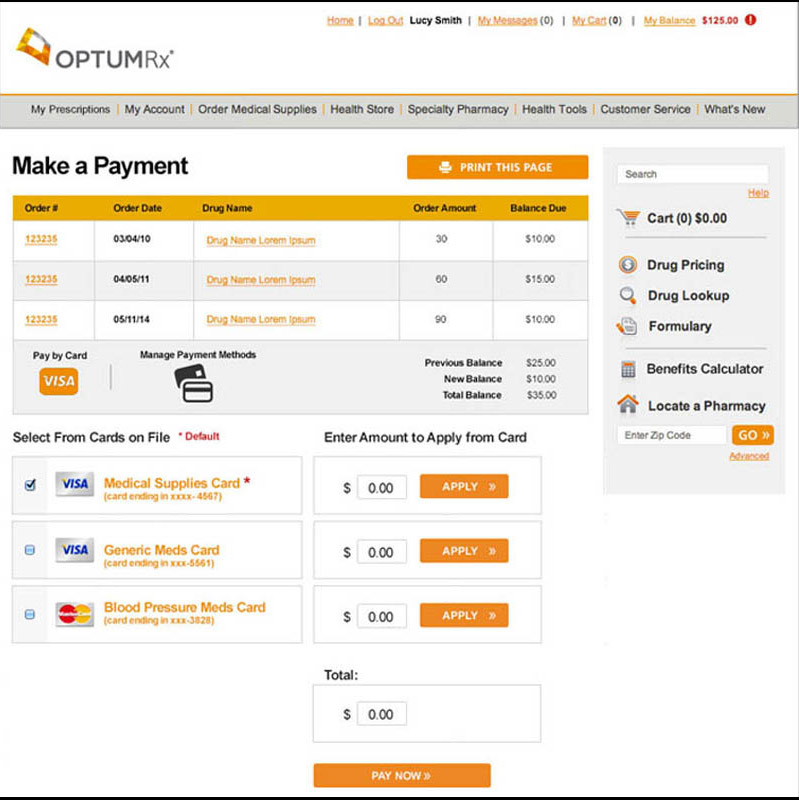Click the red balance alert icon
Screen dimensions: 799x800
click(x=751, y=20)
